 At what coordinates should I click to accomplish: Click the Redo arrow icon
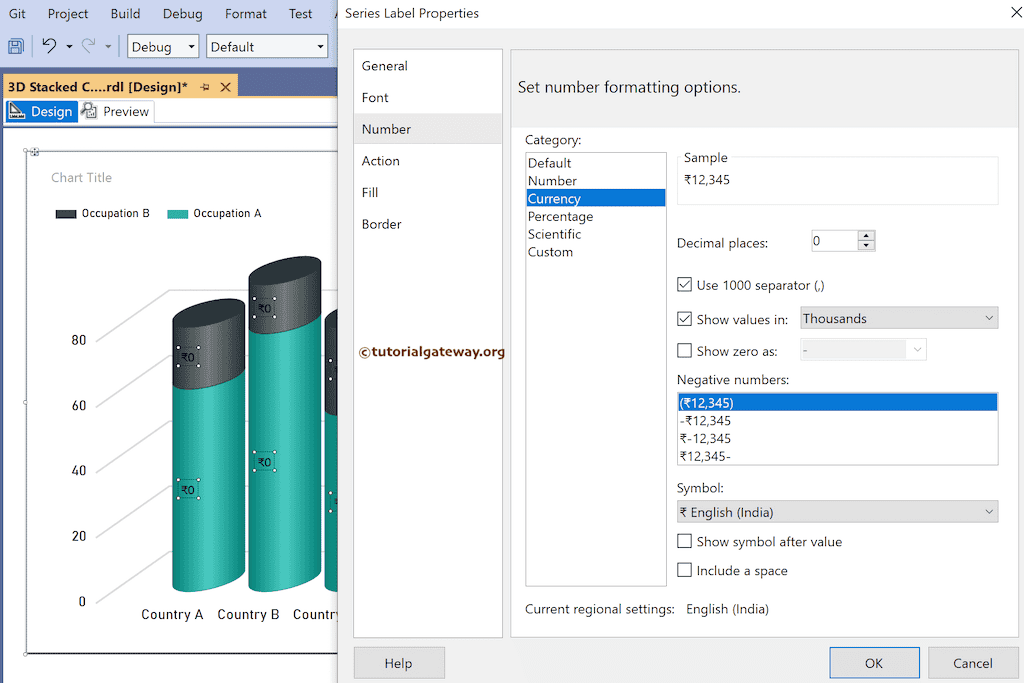(x=88, y=46)
